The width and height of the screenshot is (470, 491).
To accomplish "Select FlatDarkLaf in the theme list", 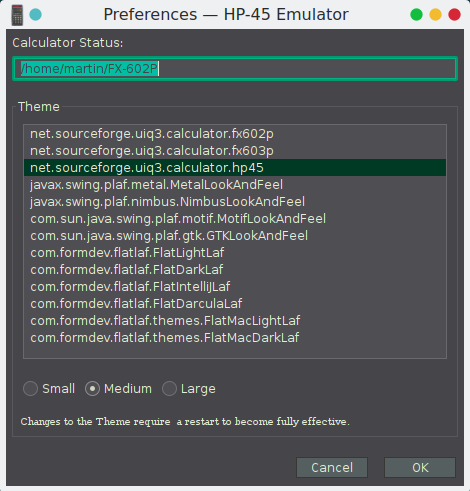I will pos(235,270).
